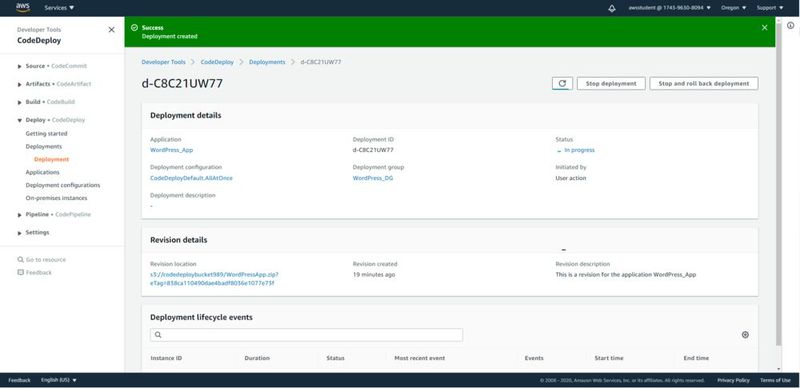This screenshot has height=389, width=800.
Task: Open the WordPress_DG deployment group link
Action: [x=373, y=178]
